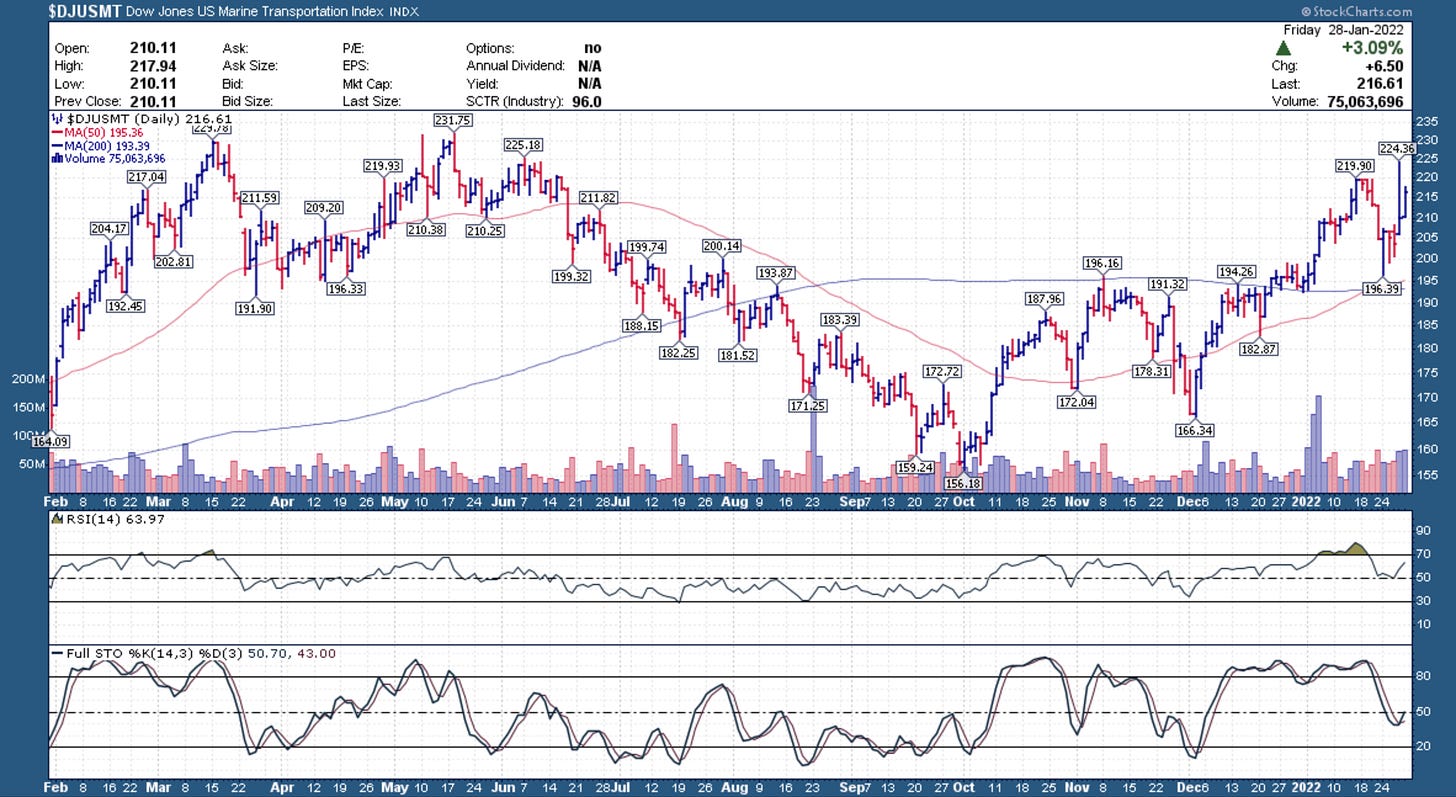The image size is (1456, 797).
Task: Click the date 'Friday 28-Jan-2022'
Action: click(1343, 30)
